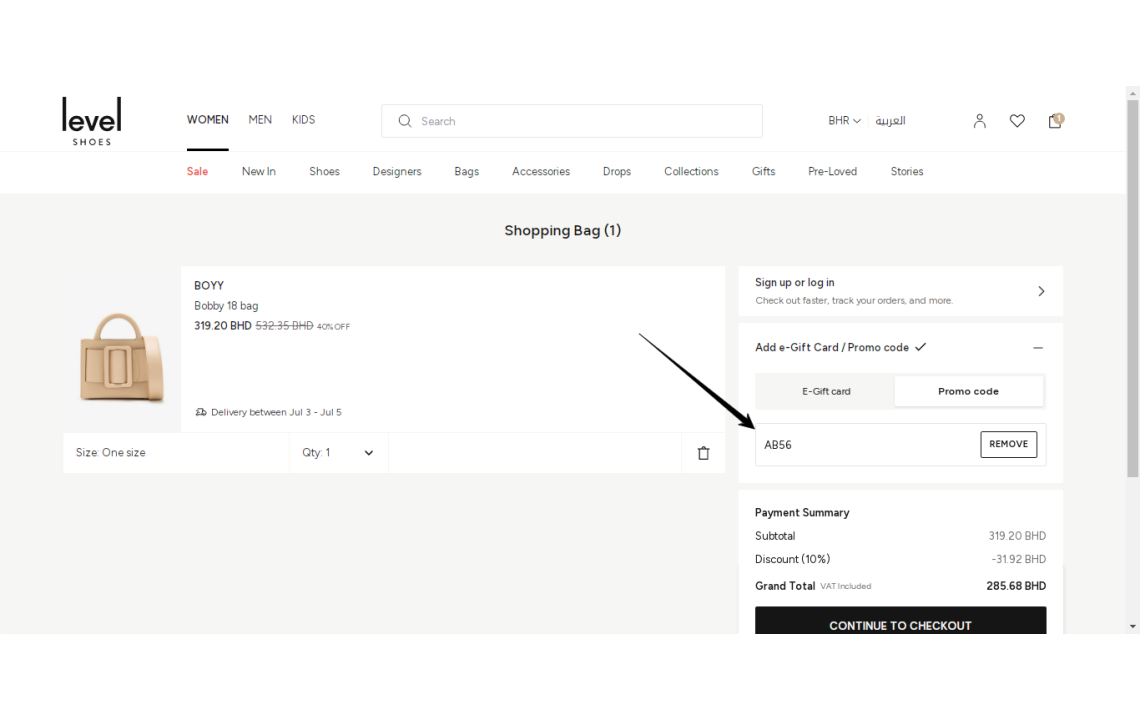Delete the Bobby 18 bag with trash icon
Viewport: 1140px width, 720px height.
(x=703, y=453)
